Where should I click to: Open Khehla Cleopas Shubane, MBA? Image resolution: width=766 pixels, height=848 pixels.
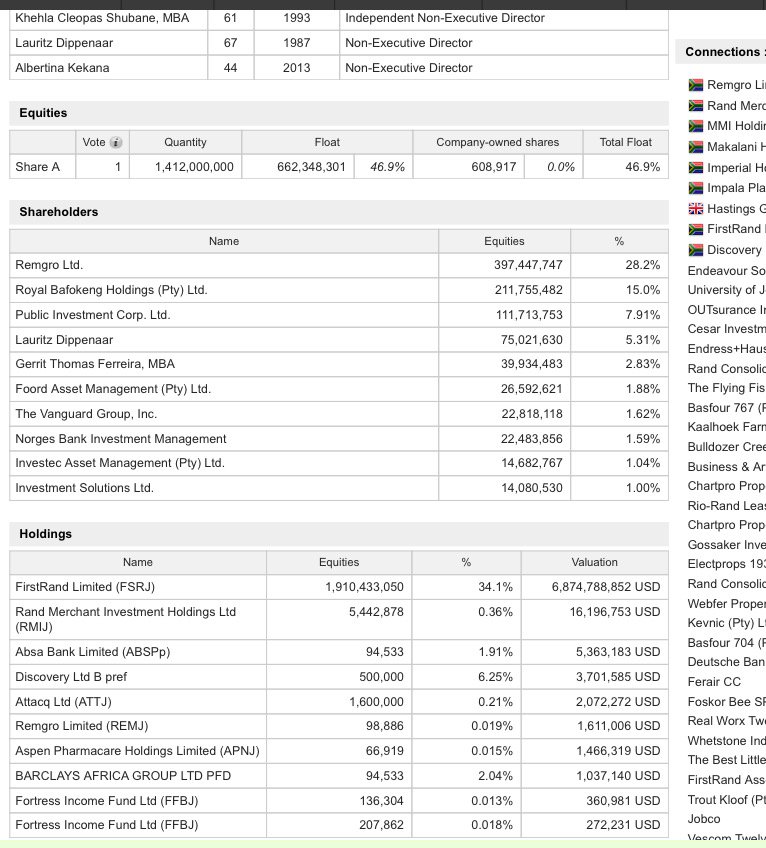102,18
